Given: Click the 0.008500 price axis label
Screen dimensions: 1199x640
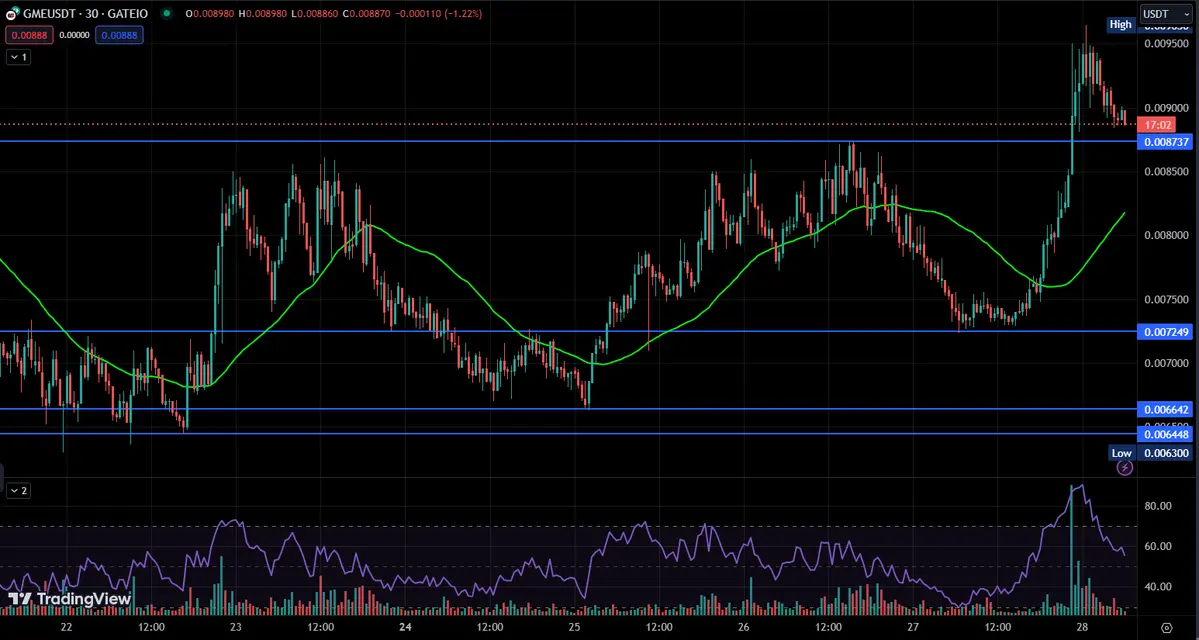Looking at the screenshot, I should point(1166,172).
